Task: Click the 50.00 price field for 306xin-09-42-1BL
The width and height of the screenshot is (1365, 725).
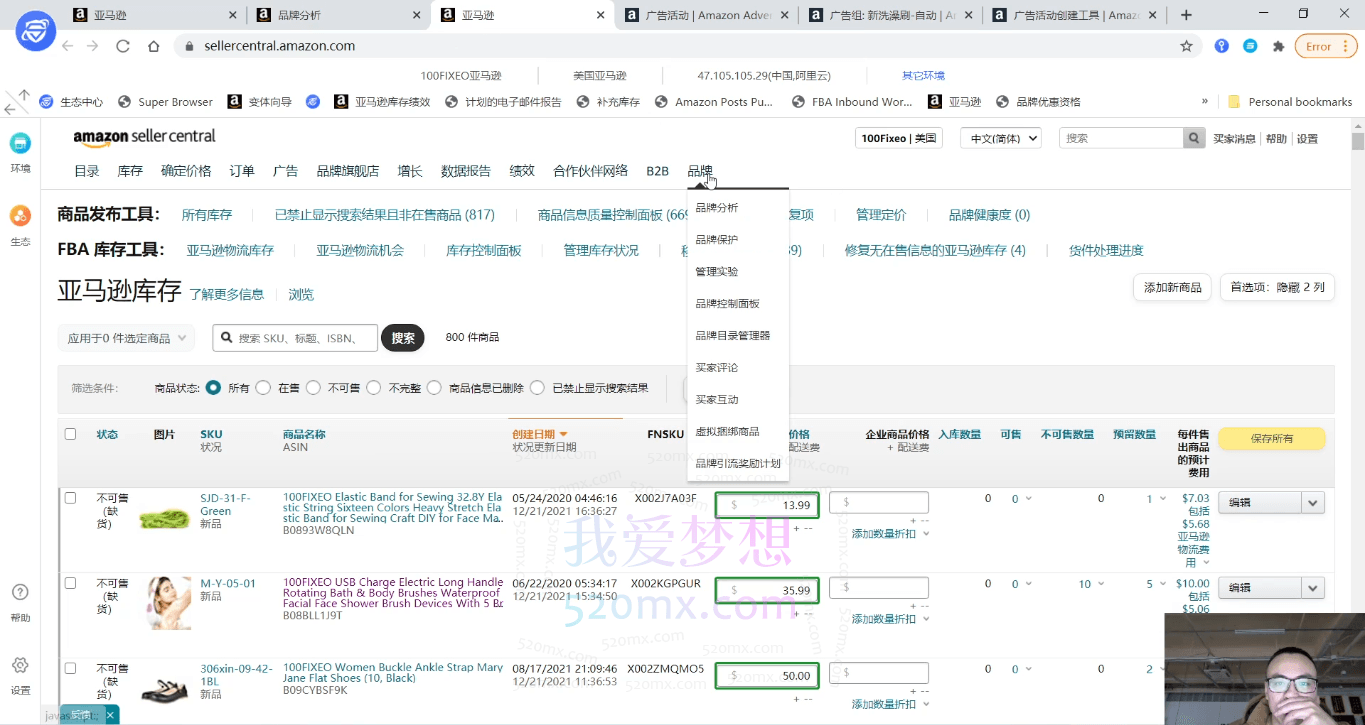Action: pos(767,676)
